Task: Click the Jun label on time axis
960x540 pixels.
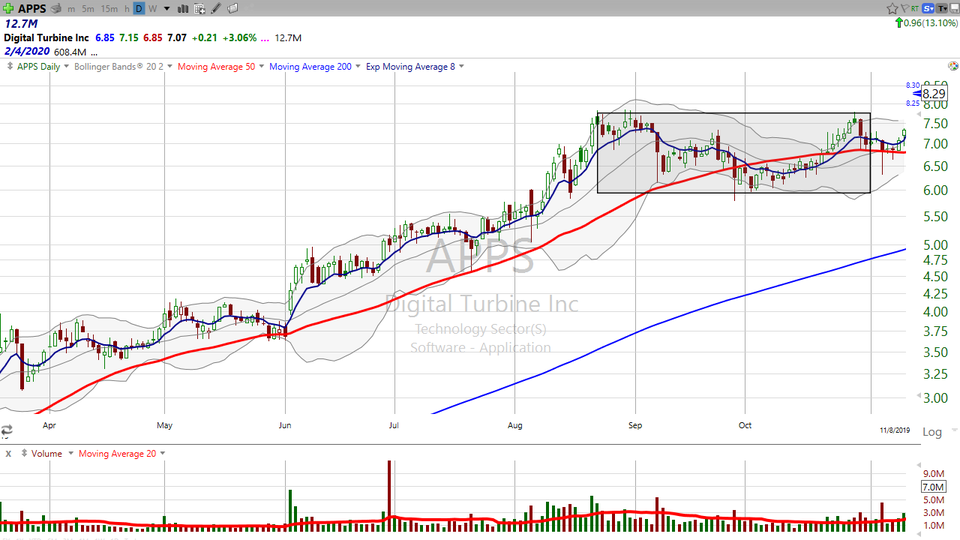Action: tap(285, 425)
